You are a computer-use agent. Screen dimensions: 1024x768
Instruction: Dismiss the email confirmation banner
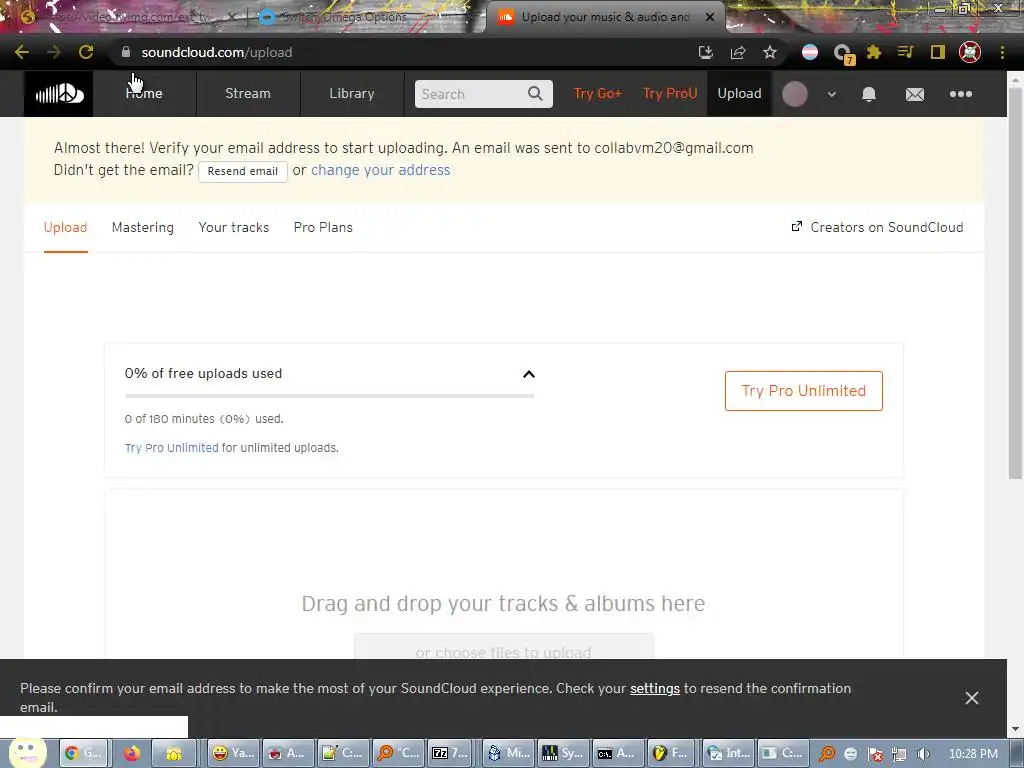point(972,698)
